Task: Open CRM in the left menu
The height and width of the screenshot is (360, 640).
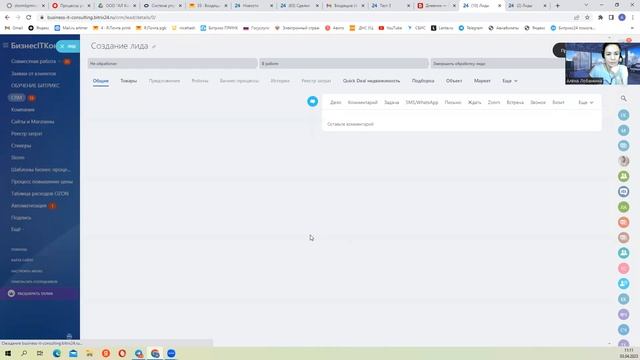Action: click(17, 98)
